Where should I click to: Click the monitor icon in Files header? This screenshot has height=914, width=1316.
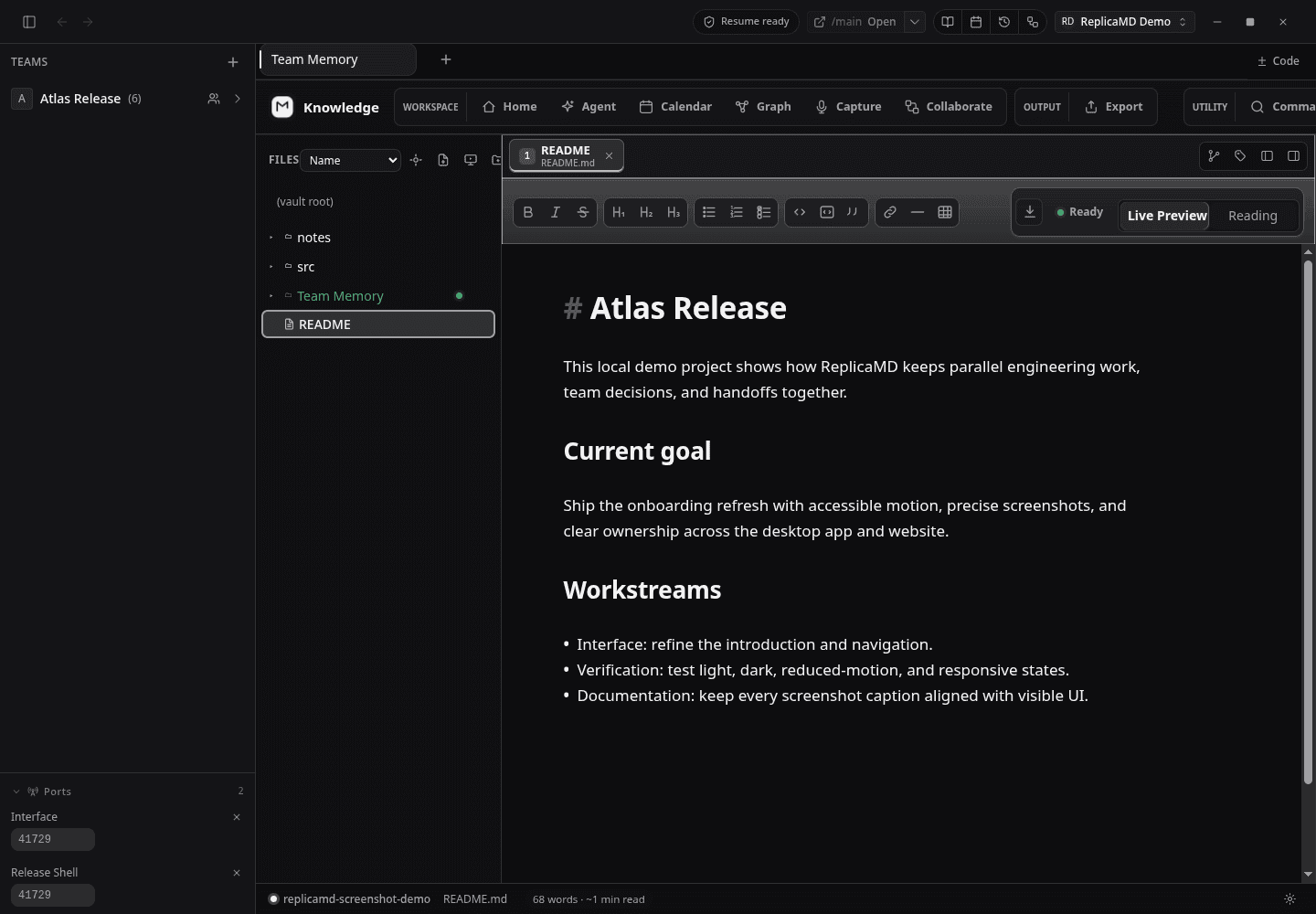471,160
